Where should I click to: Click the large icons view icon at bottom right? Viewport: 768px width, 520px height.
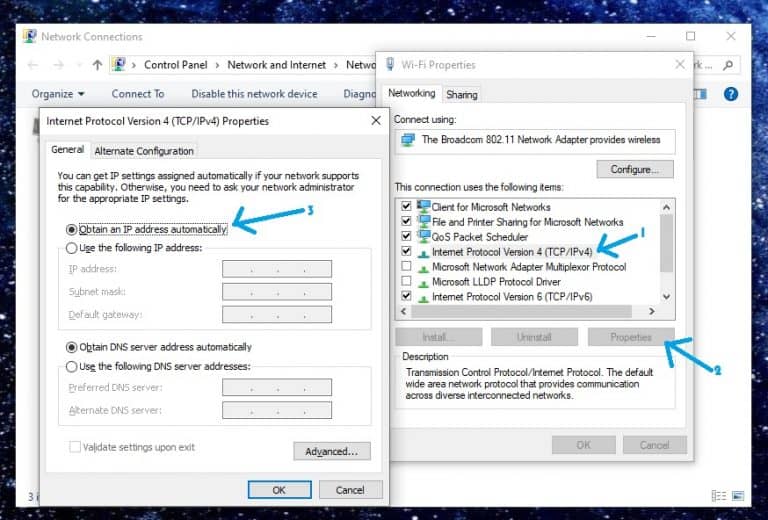point(738,496)
